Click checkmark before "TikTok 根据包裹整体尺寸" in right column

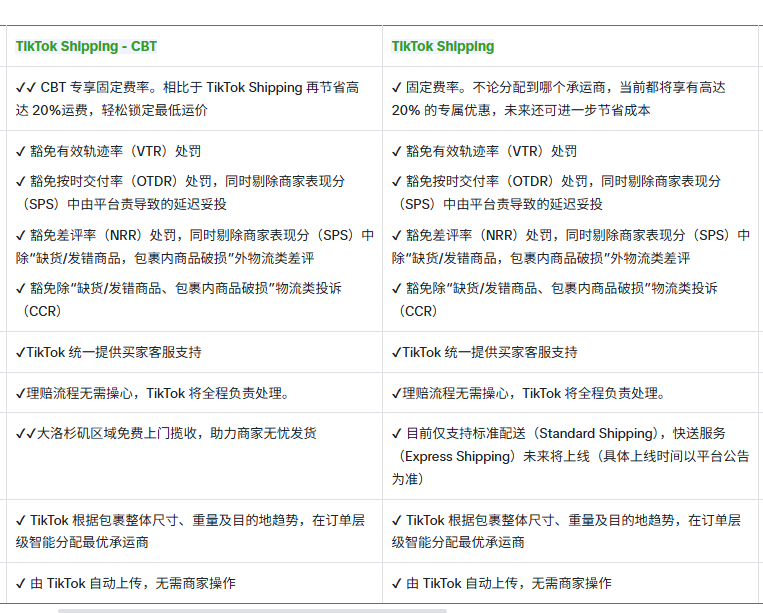click(397, 520)
